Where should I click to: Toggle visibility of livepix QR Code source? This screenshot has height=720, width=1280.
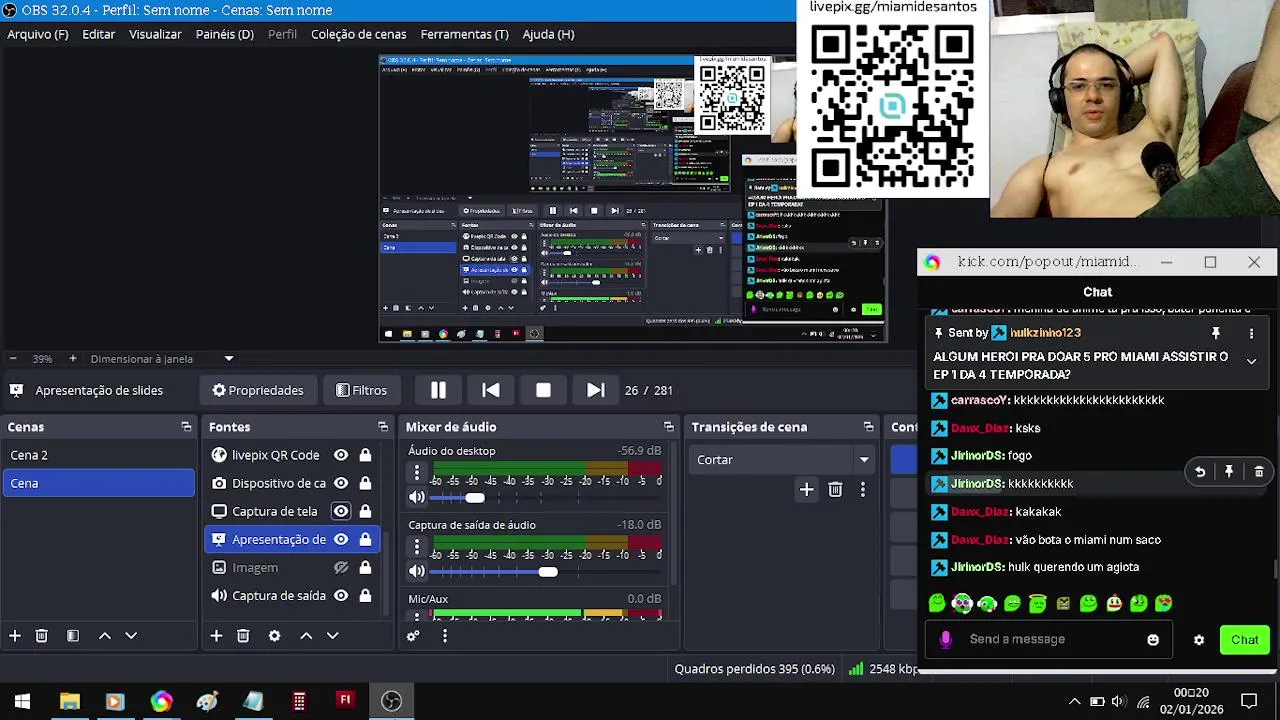click(341, 455)
